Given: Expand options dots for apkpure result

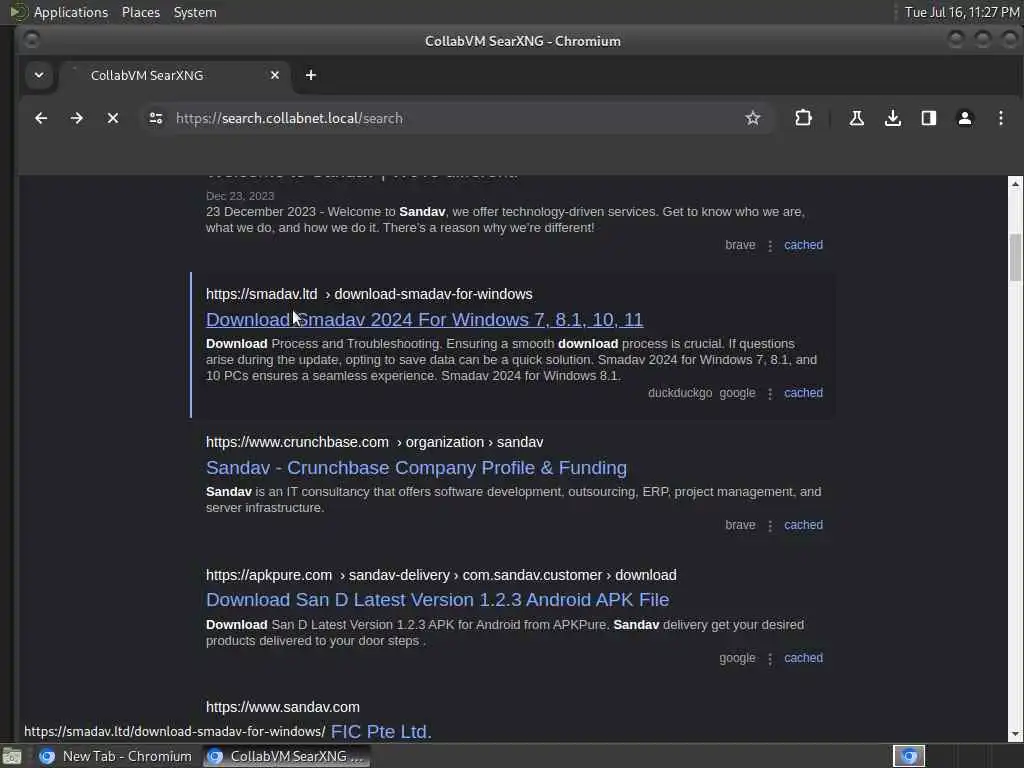Looking at the screenshot, I should 770,658.
